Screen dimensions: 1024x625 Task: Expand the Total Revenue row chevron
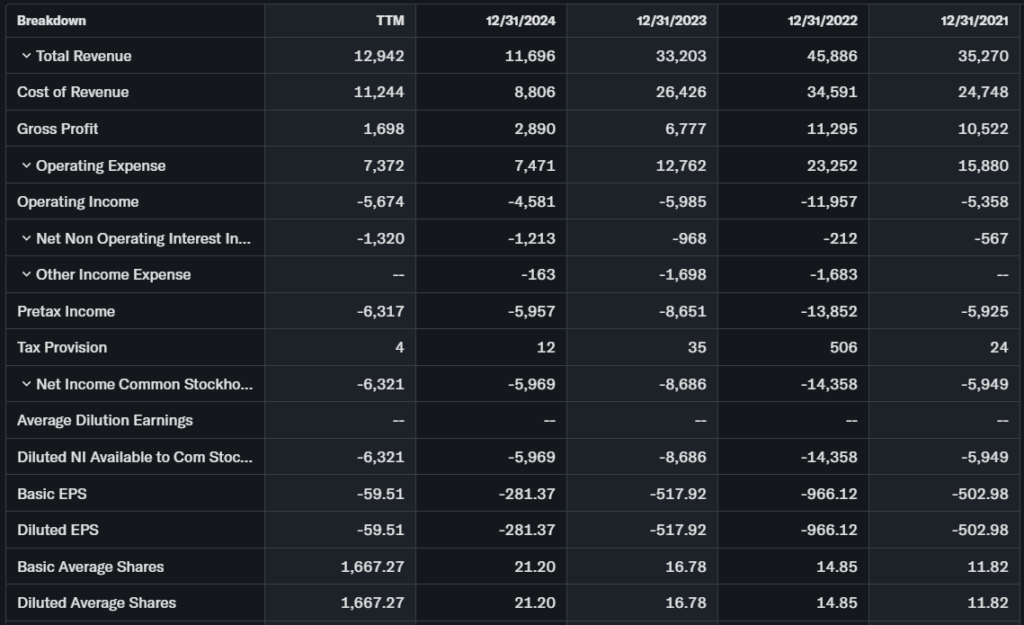point(26,56)
